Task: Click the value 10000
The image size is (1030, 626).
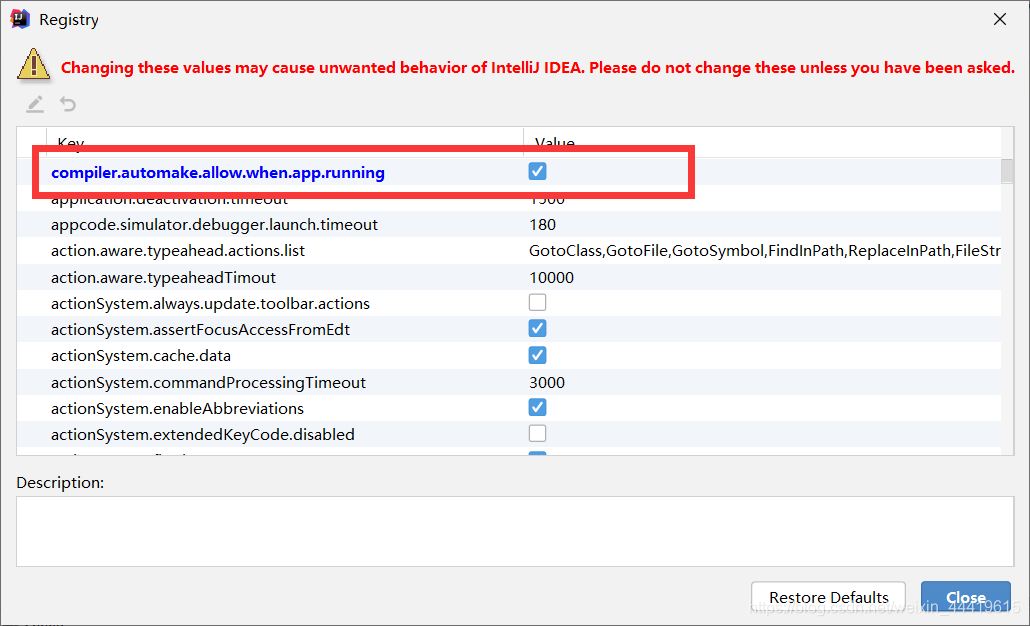Action: (551, 278)
